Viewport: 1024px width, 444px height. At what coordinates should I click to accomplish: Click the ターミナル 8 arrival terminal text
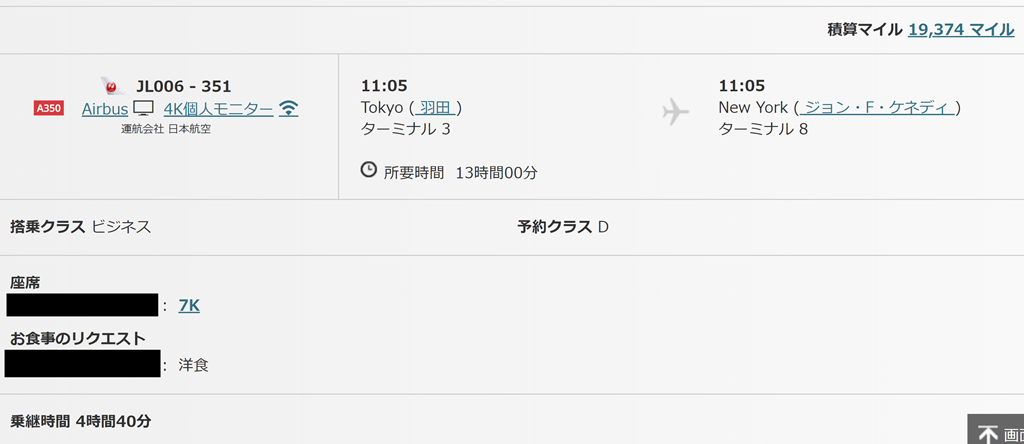coord(763,129)
